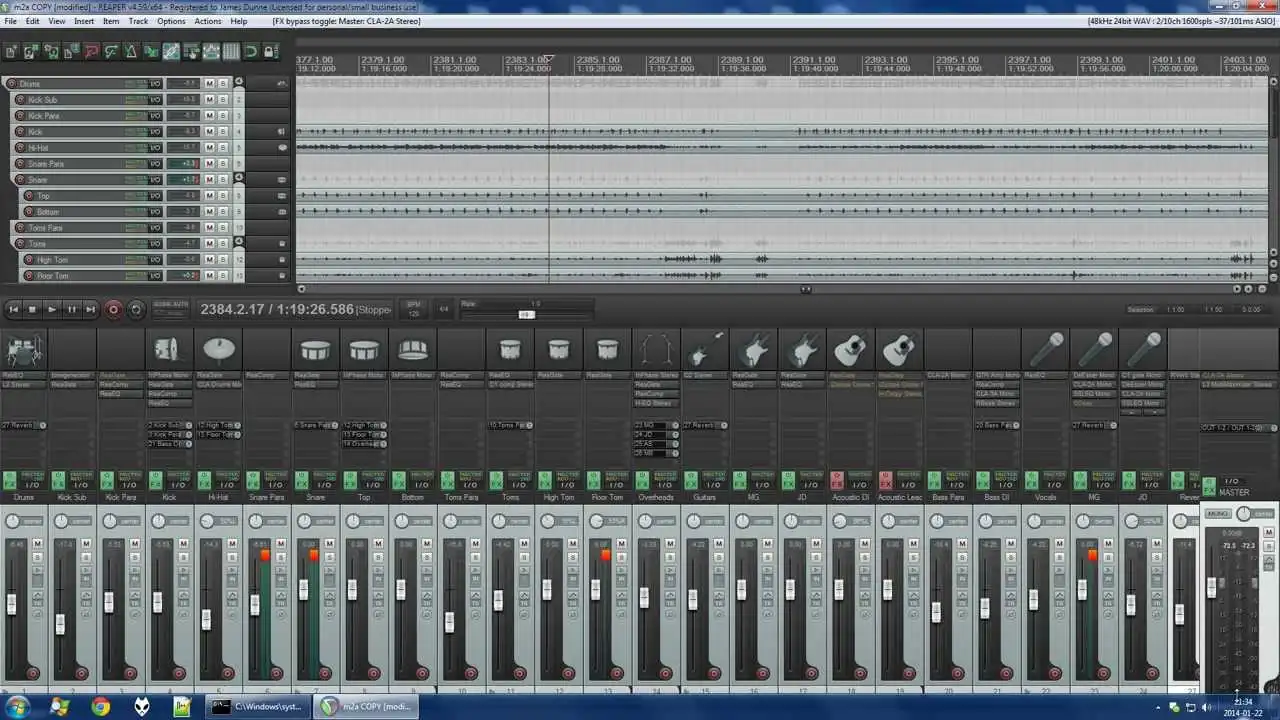Open the Options menu
1280x720 pixels.
(x=171, y=21)
